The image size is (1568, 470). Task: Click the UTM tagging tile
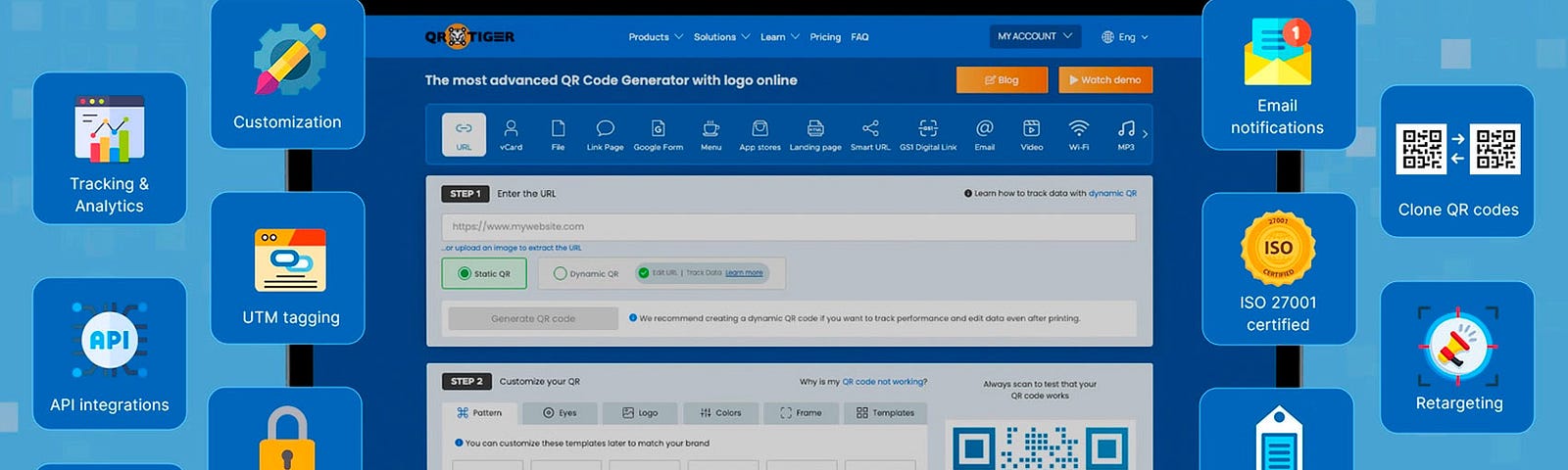click(x=287, y=267)
